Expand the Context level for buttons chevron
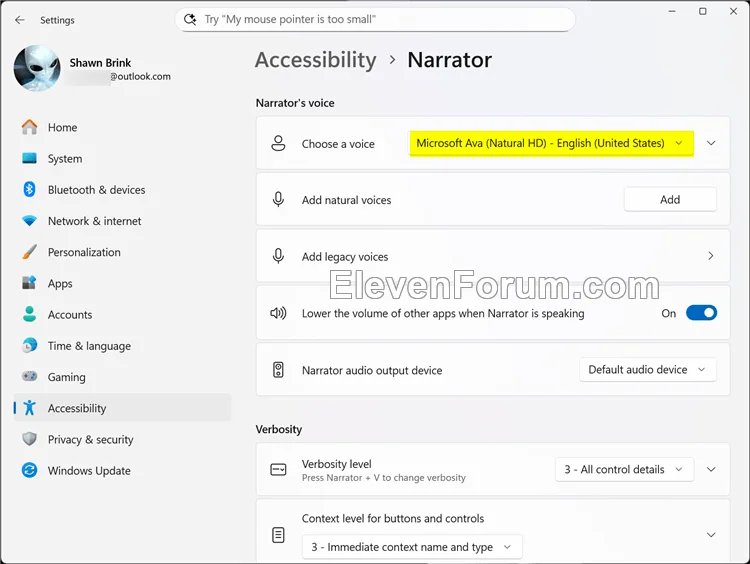The image size is (750, 564). tap(711, 535)
